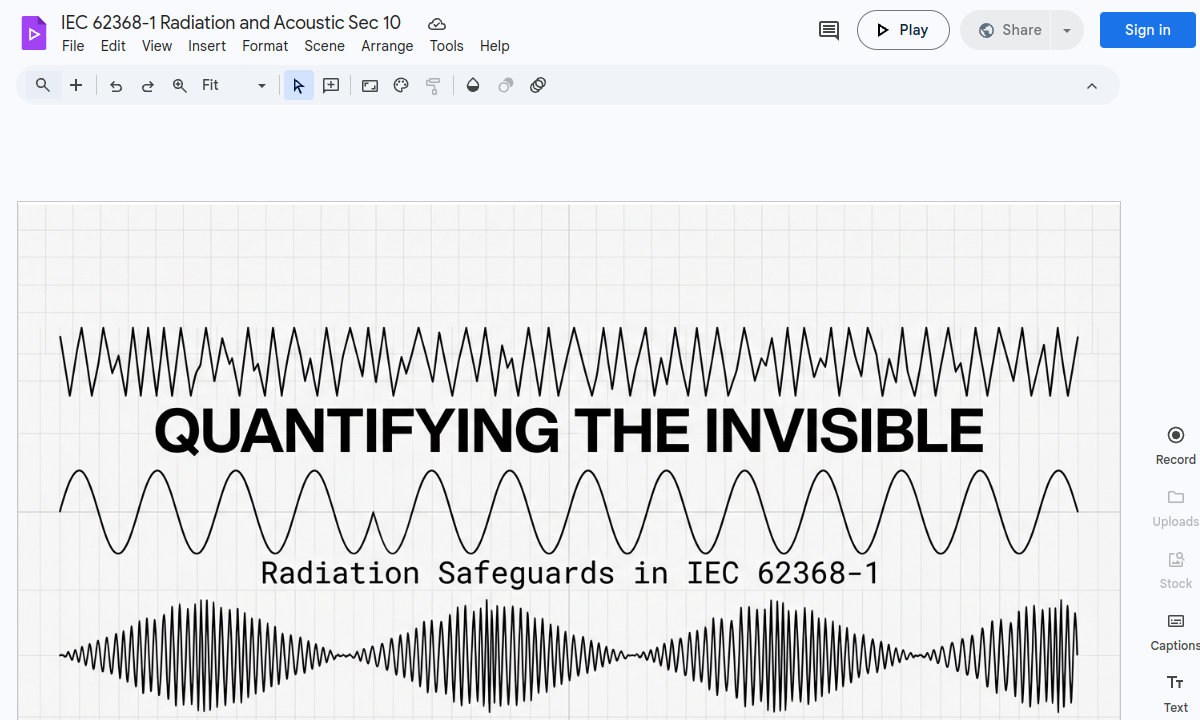Open the Stock media panel
This screenshot has width=1200, height=720.
point(1174,559)
